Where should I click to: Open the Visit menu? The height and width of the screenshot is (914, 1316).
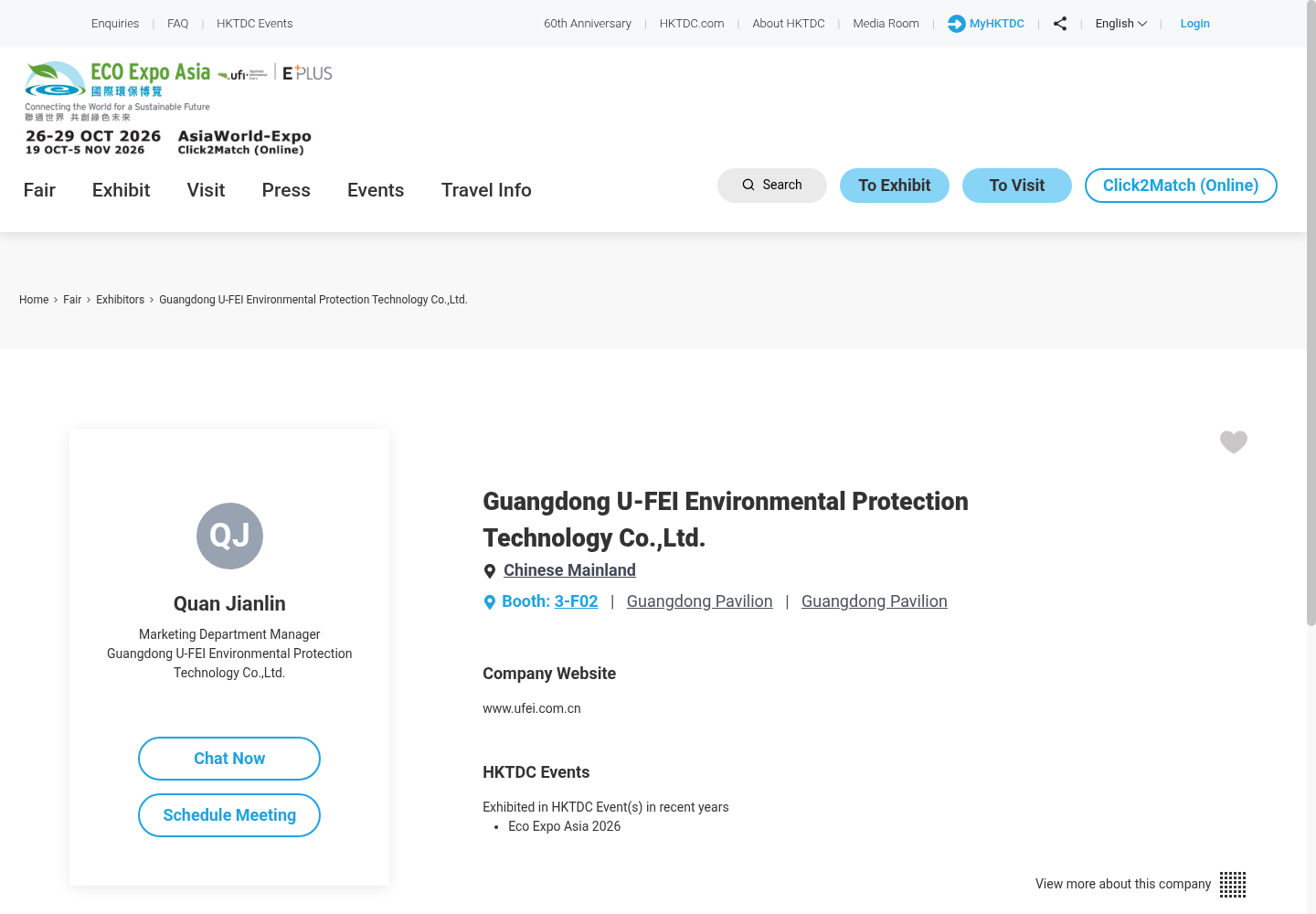coord(206,190)
